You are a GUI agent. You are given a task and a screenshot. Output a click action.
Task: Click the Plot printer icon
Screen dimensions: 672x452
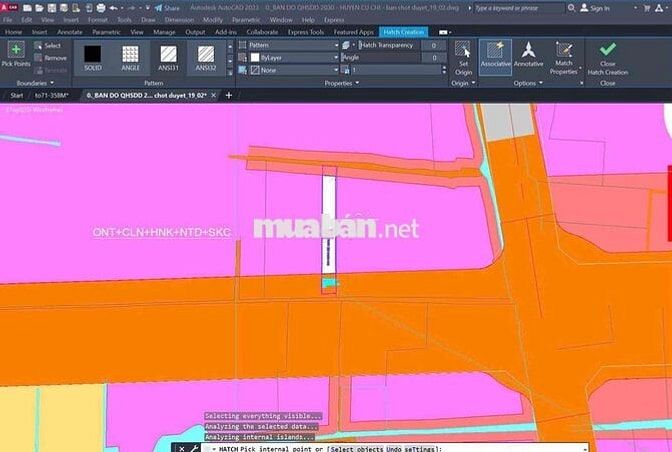point(101,8)
